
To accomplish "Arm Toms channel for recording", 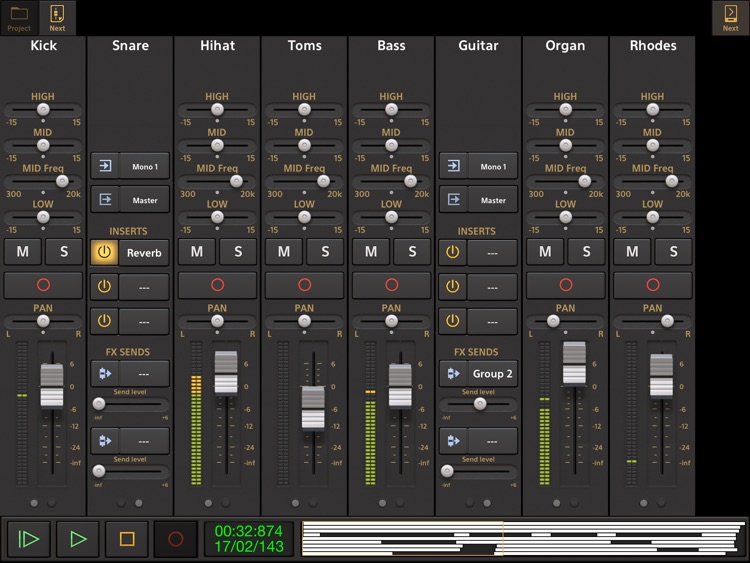I will [304, 285].
